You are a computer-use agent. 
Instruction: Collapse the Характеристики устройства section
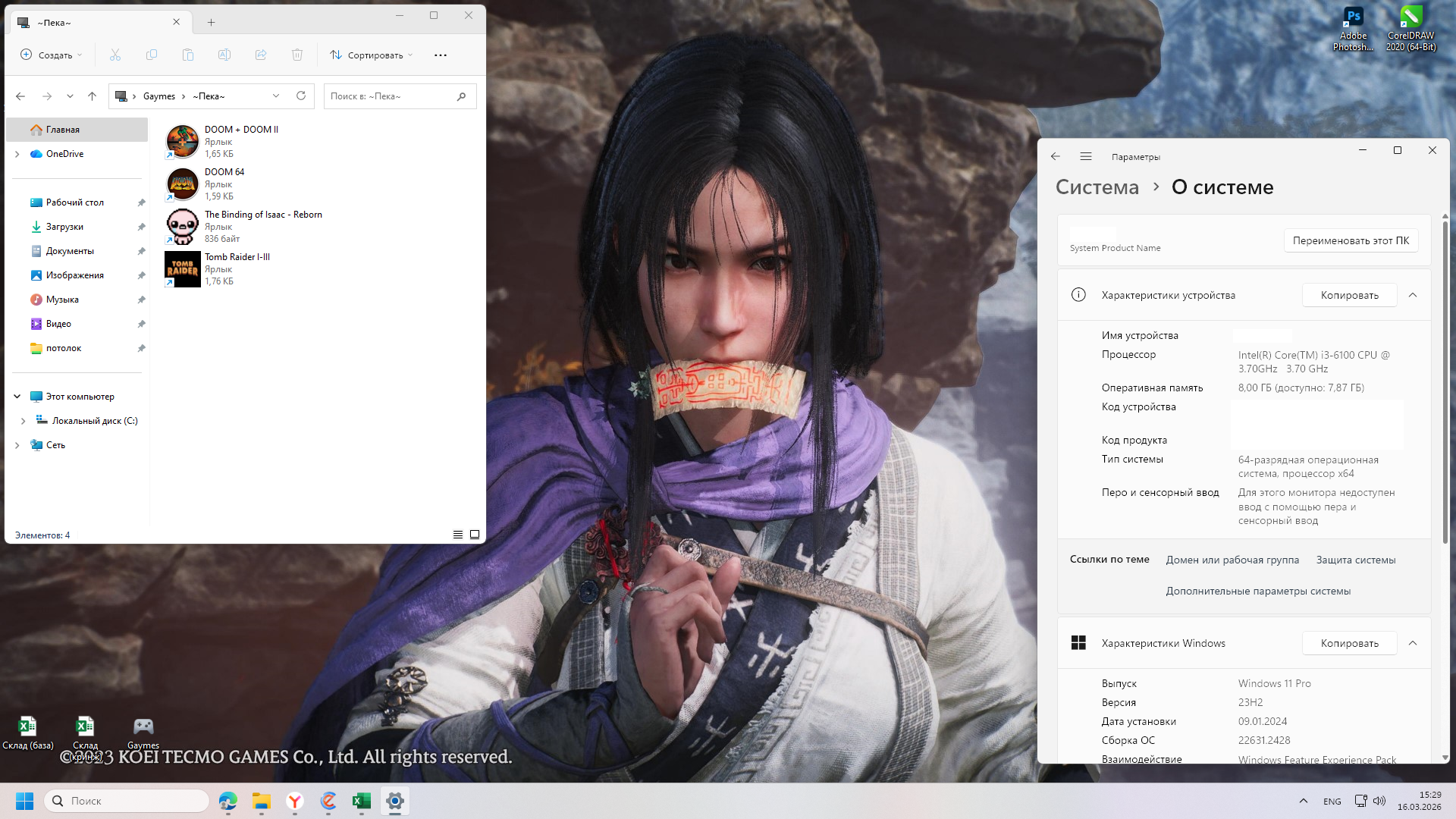1413,295
